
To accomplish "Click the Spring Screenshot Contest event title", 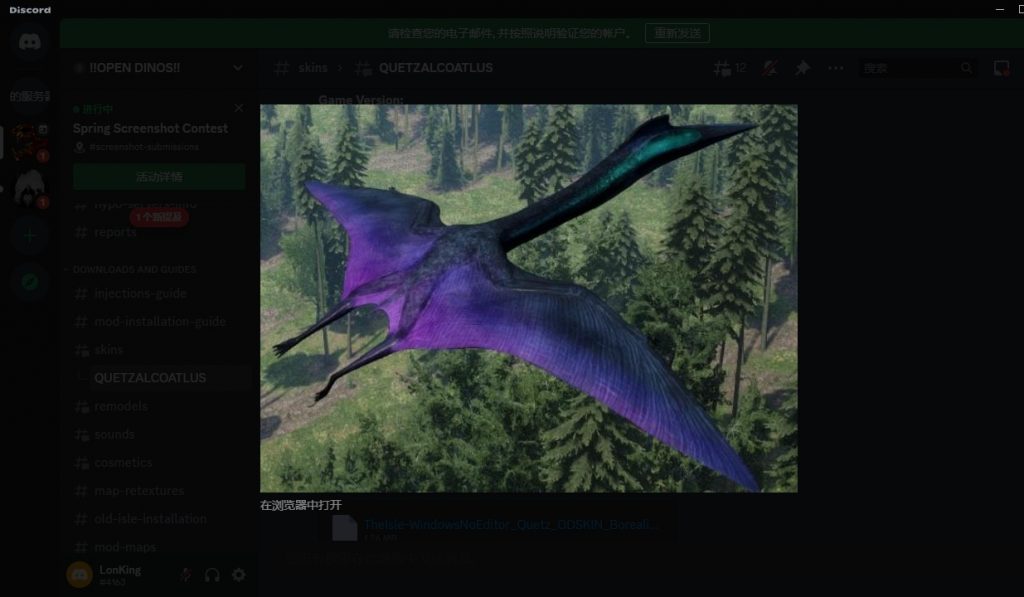I will pyautogui.click(x=150, y=129).
